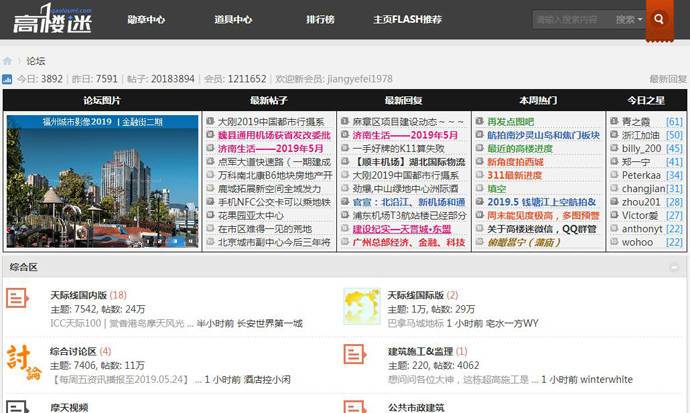Click bullet icon beside 再发点图吧

[480, 121]
